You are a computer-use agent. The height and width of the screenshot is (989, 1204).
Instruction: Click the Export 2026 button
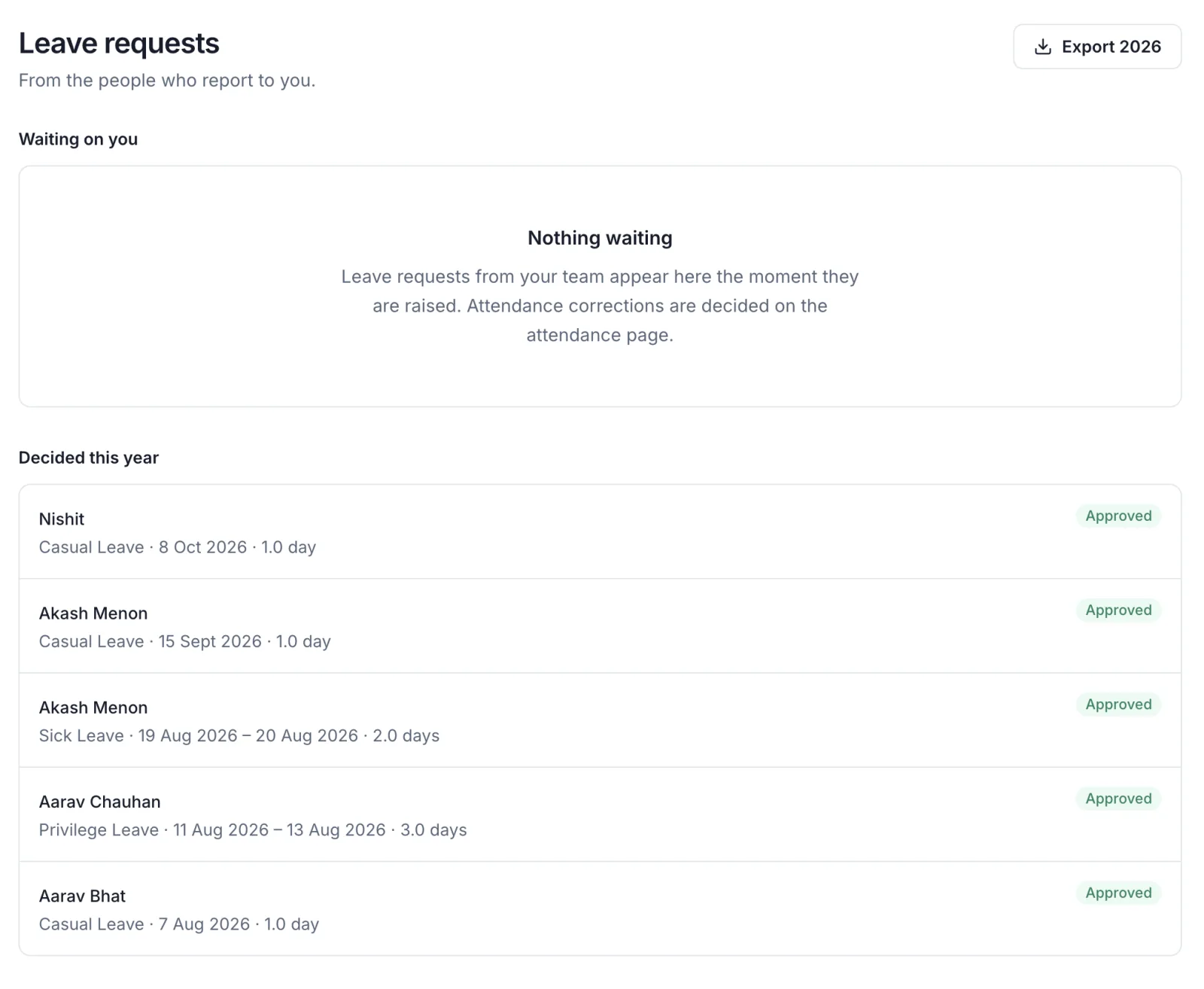click(x=1096, y=47)
